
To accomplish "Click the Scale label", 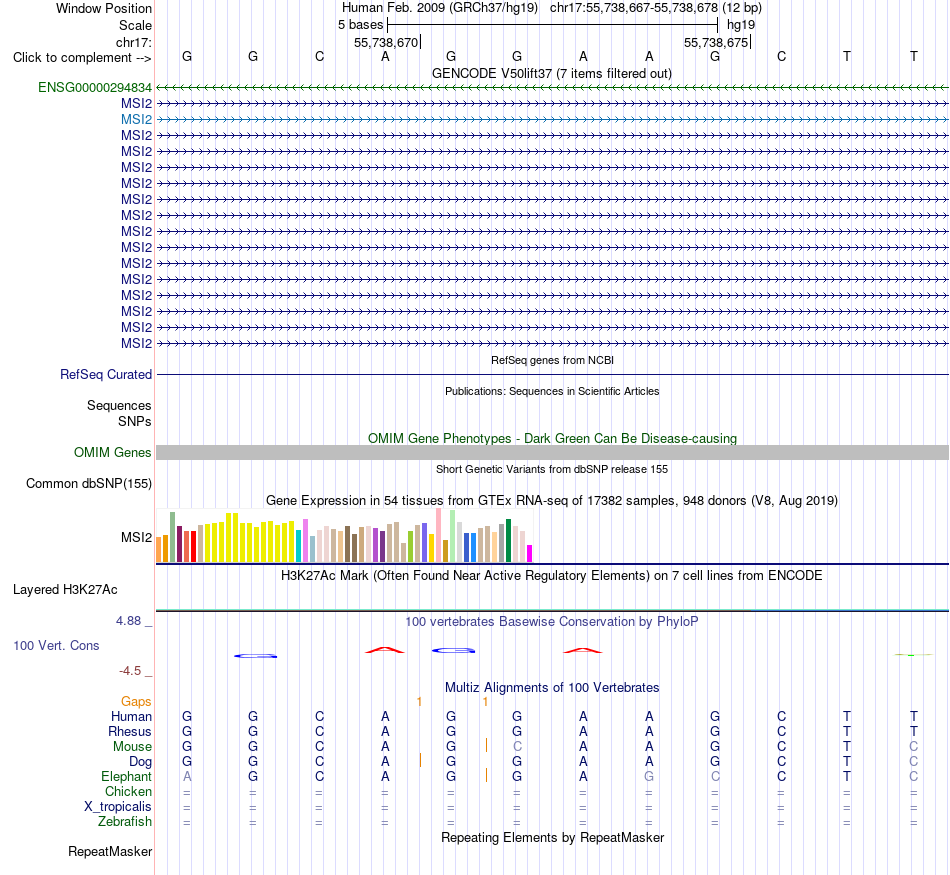I will [x=136, y=25].
